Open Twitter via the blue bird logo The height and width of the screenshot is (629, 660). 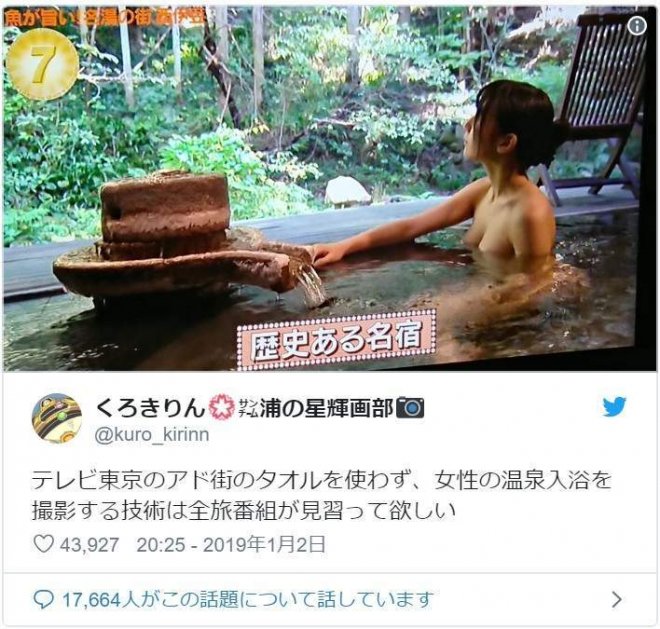(614, 407)
